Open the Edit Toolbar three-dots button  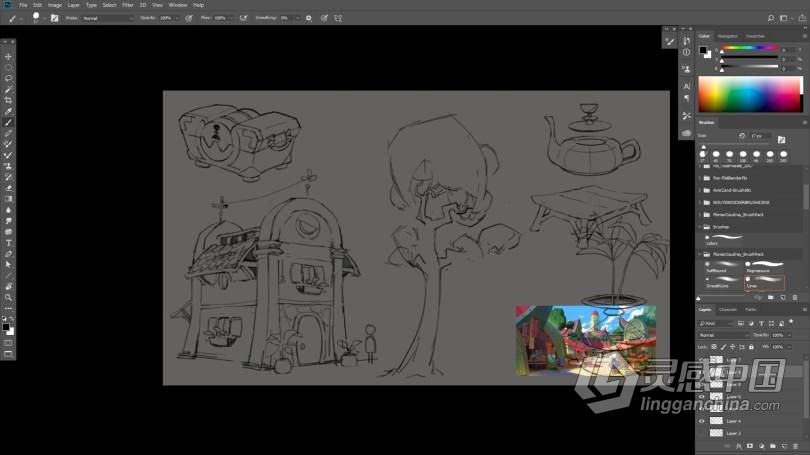tap(8, 308)
